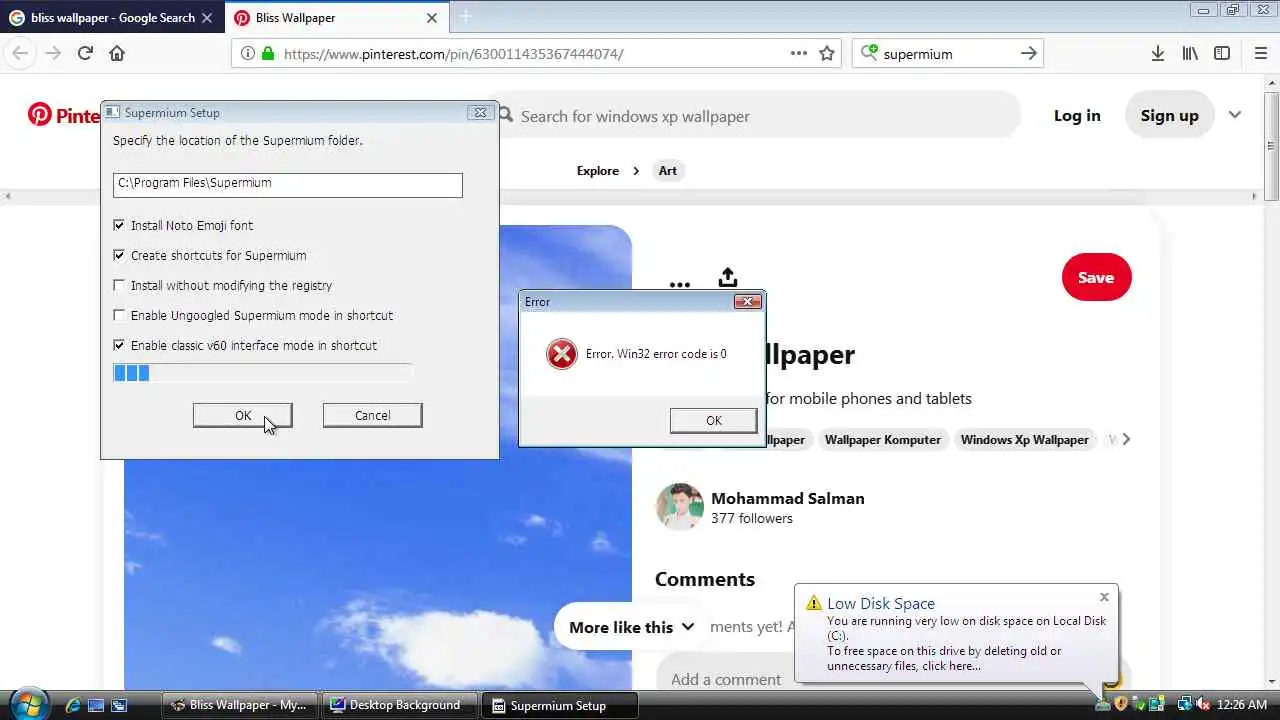This screenshot has height=720, width=1280.
Task: Bookmark this page with the star icon
Action: pos(827,53)
